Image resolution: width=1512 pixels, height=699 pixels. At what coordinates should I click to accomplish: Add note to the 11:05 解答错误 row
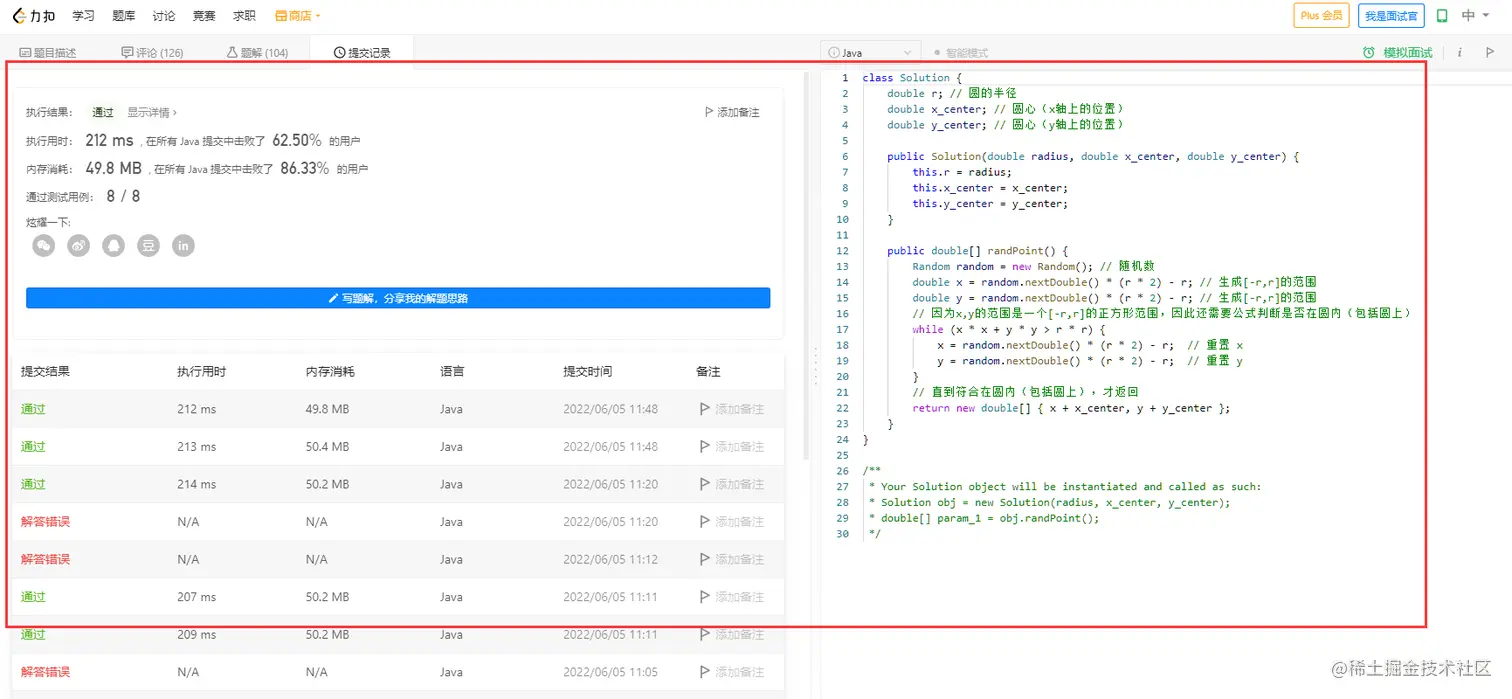pos(731,672)
